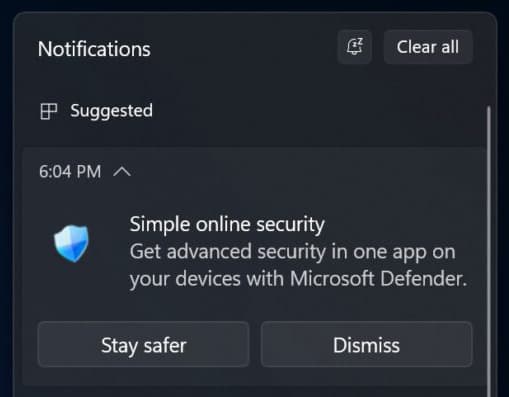
Task: Dismiss the Simple online security notification
Action: click(366, 344)
